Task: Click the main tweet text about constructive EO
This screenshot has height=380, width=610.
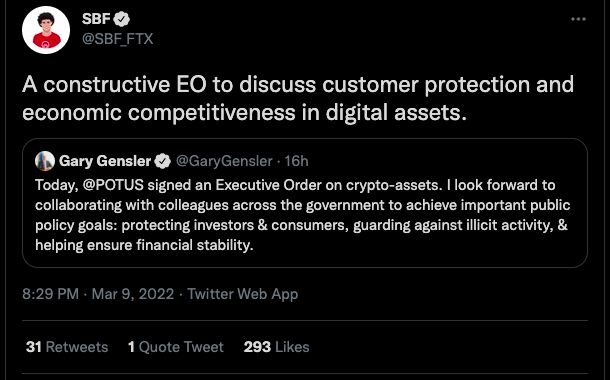Action: (x=298, y=98)
